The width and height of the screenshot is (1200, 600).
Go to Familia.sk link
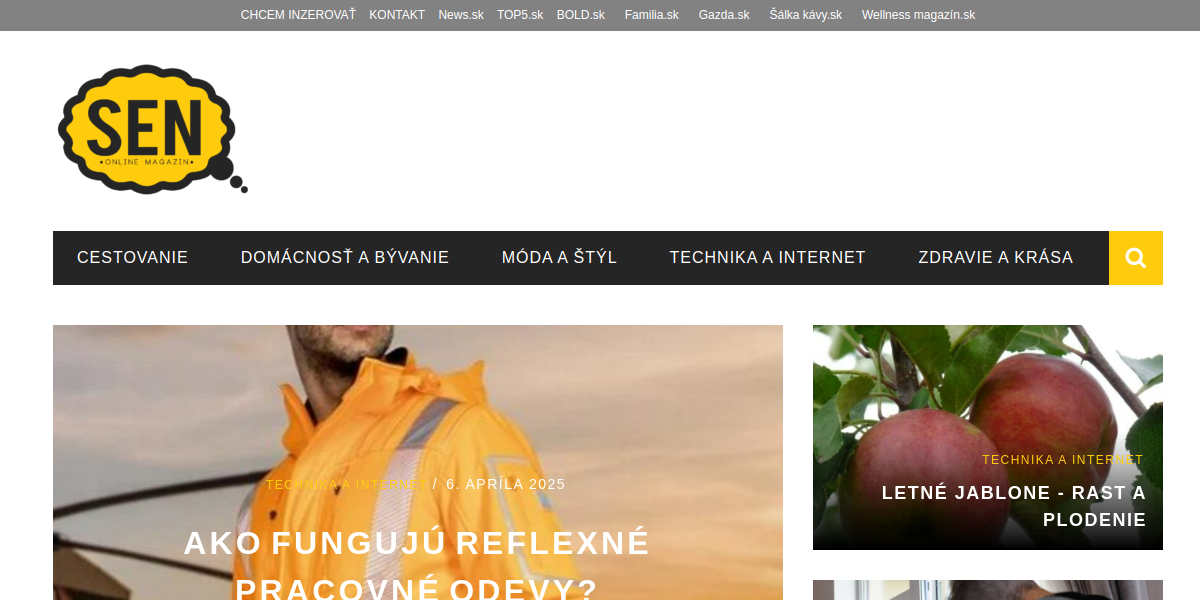click(x=652, y=15)
